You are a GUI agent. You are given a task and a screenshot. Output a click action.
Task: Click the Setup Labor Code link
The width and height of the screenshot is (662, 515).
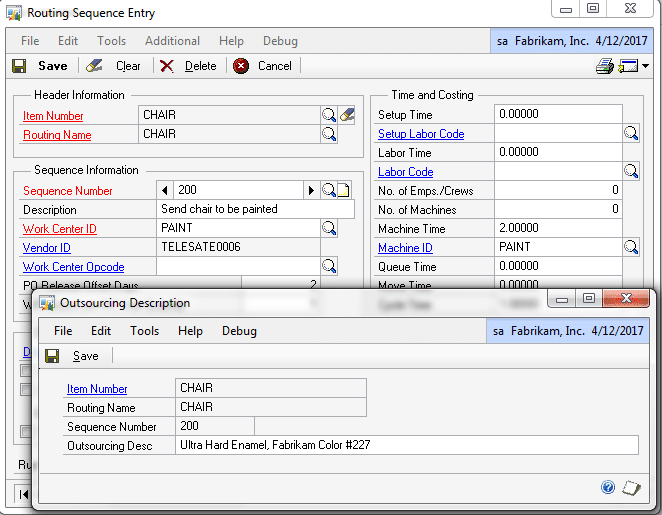pos(421,134)
